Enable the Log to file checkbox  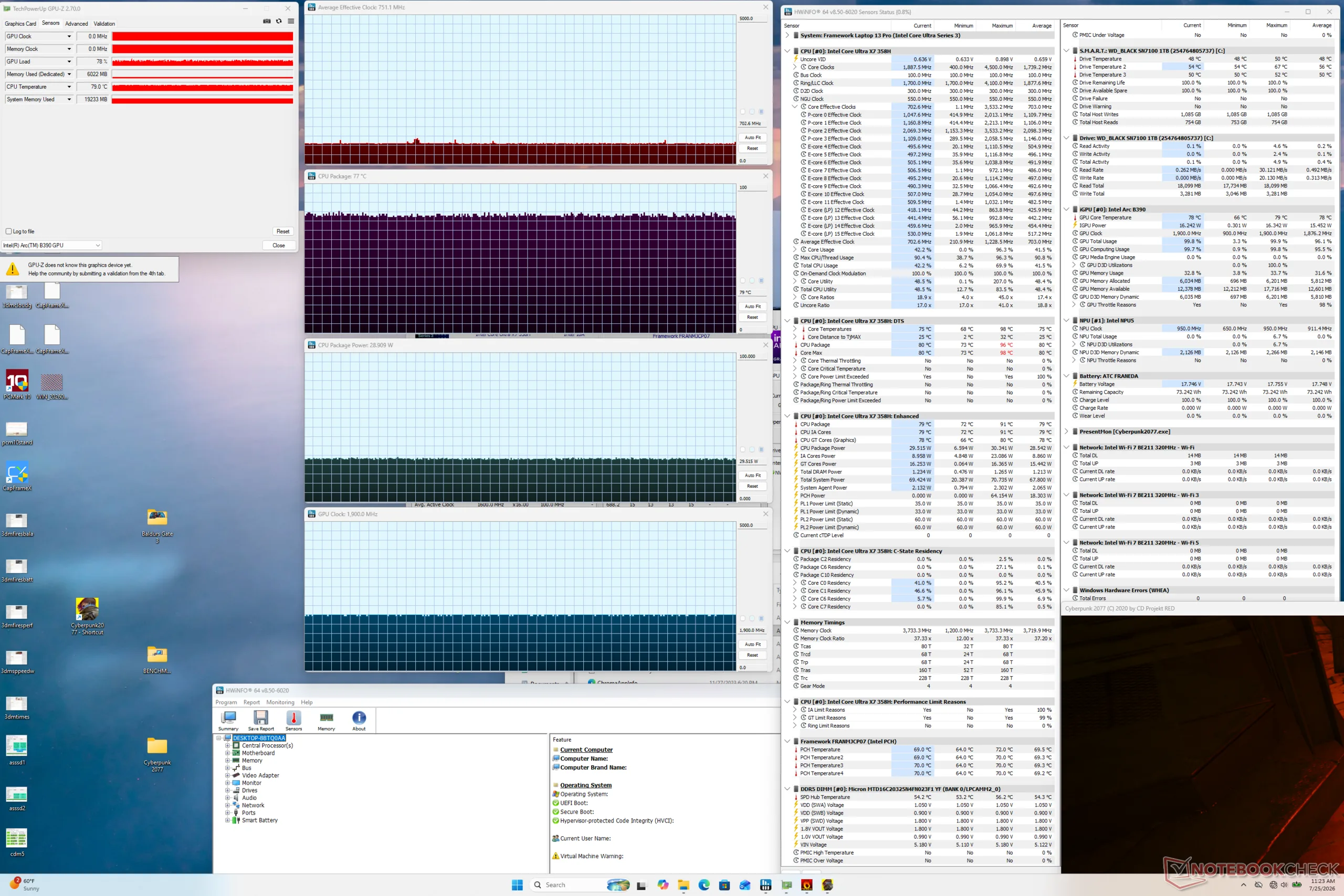8,231
